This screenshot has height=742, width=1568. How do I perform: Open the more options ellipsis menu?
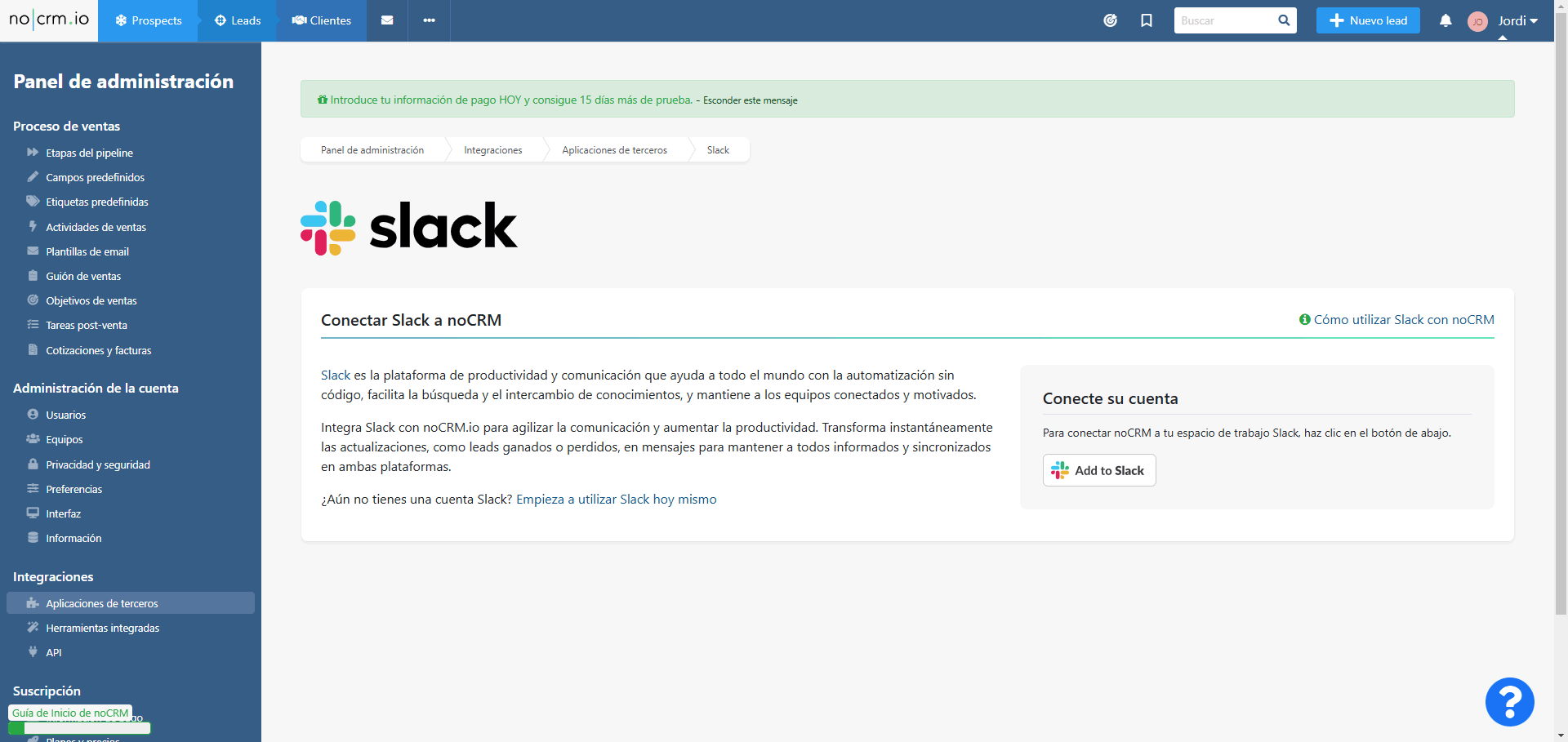[x=429, y=20]
